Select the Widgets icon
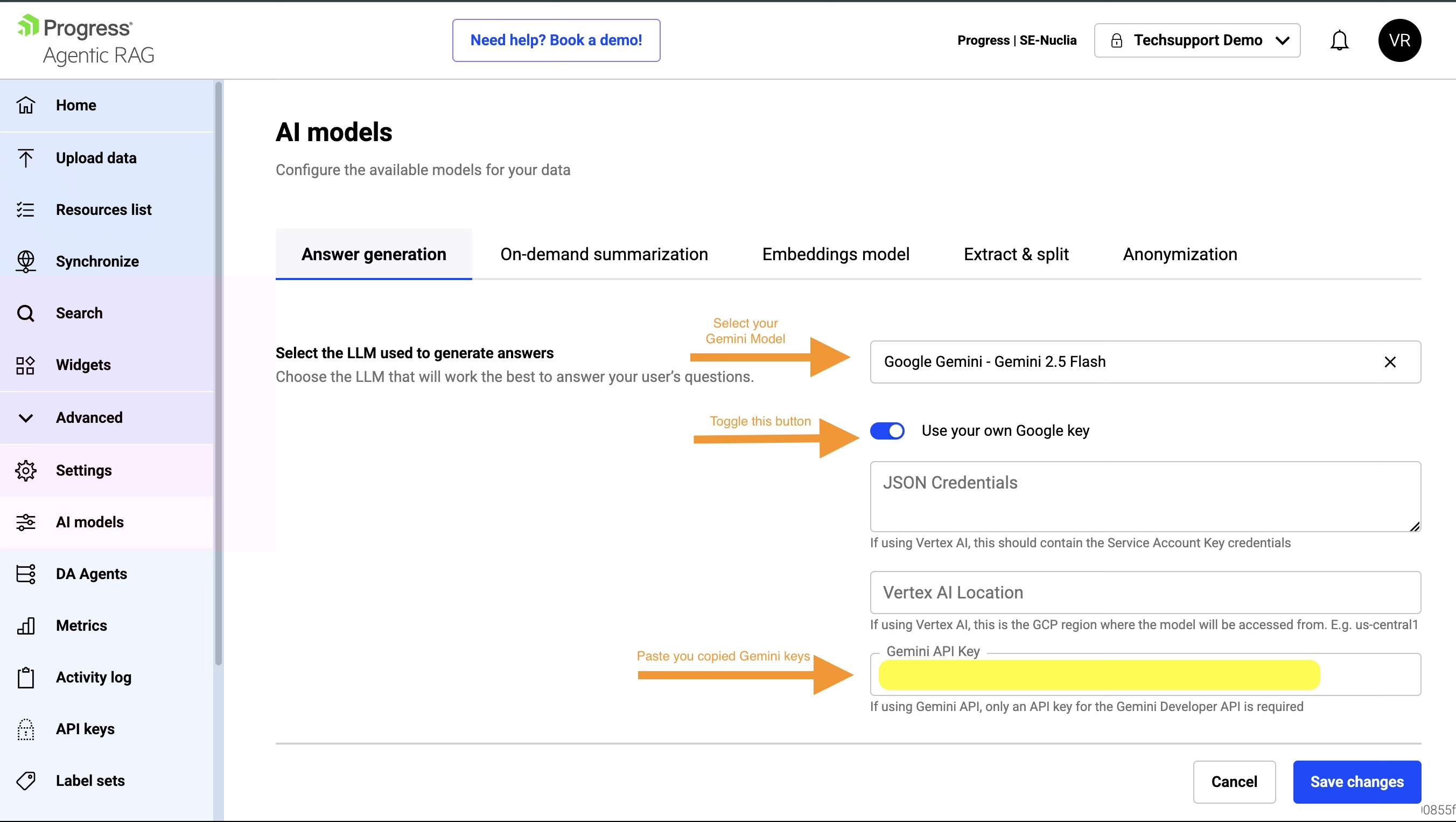Image resolution: width=1456 pixels, height=822 pixels. [26, 365]
